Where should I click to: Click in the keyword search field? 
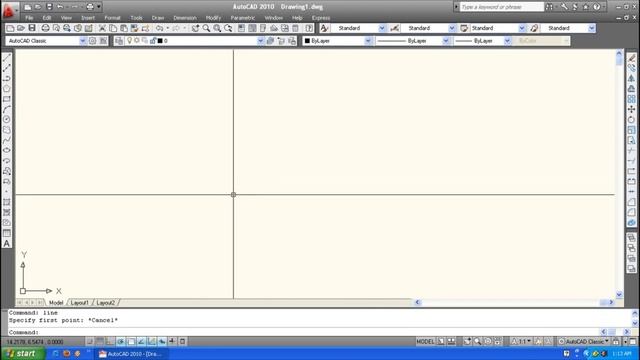pos(502,7)
